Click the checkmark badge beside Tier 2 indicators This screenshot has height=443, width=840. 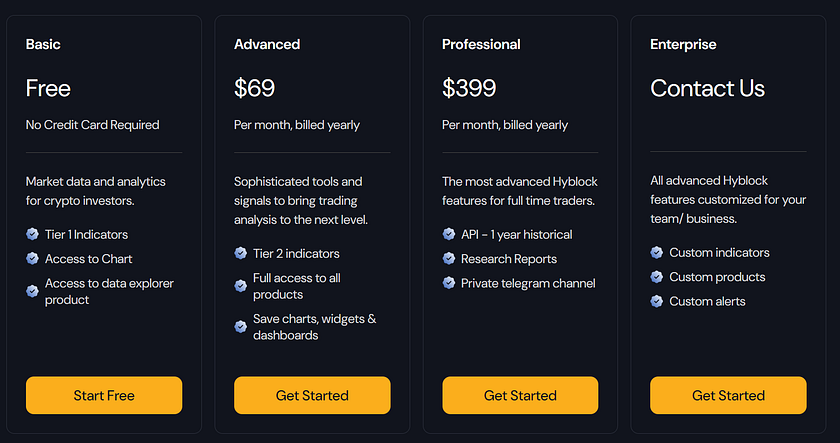tap(241, 253)
